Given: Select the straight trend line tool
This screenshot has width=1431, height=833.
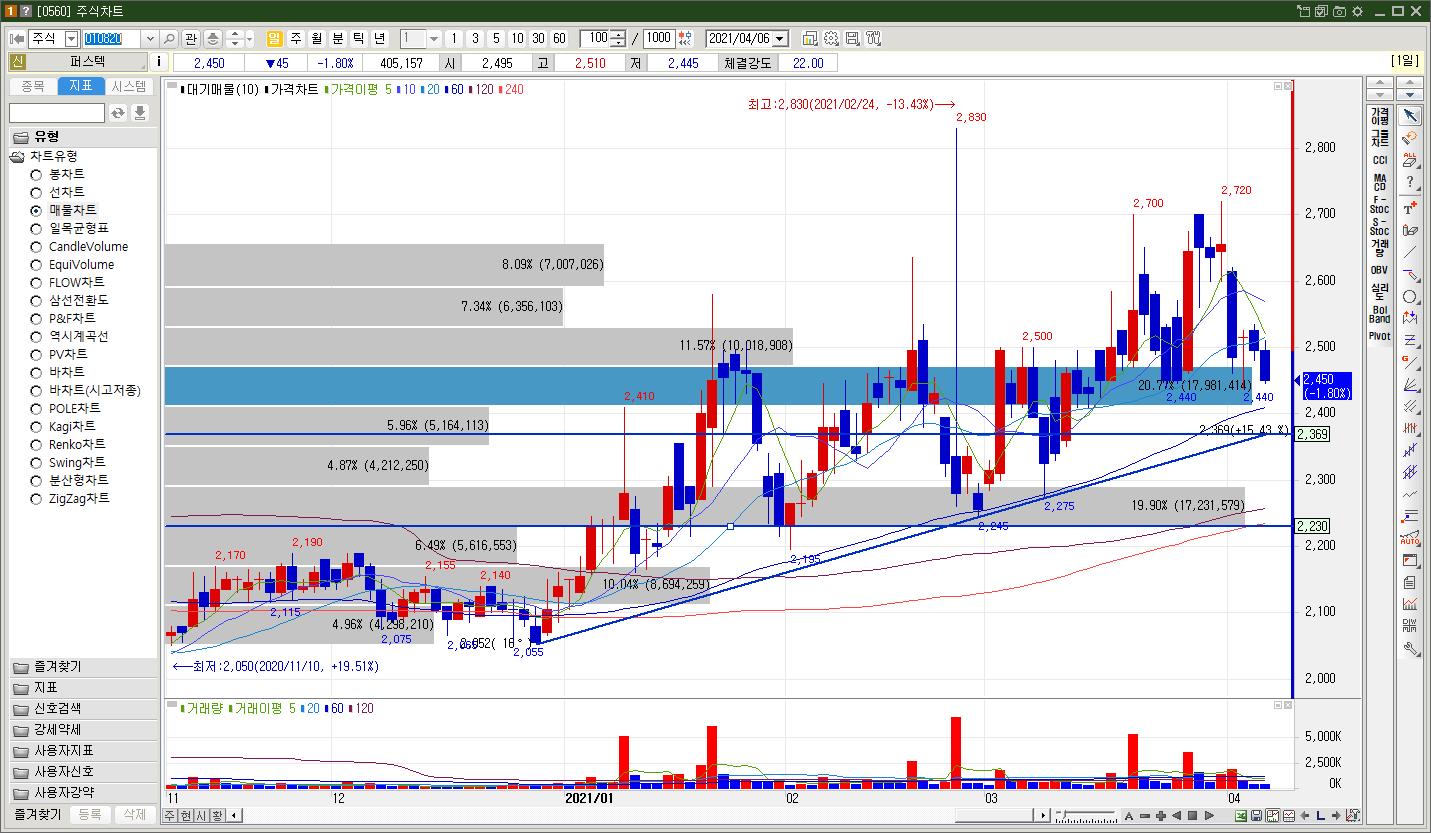Looking at the screenshot, I should (x=1410, y=253).
